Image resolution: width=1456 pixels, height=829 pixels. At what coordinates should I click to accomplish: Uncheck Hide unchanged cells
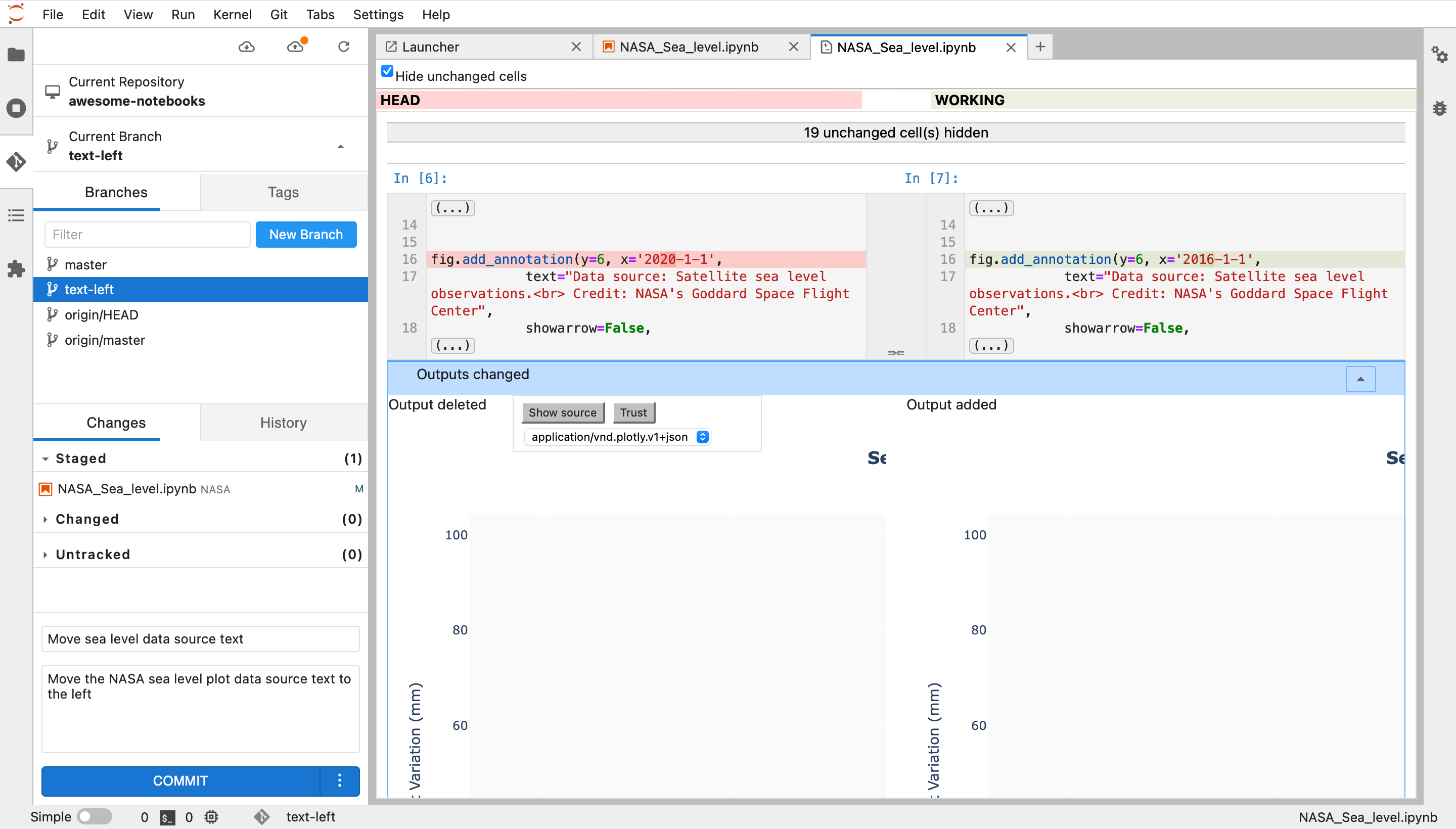pyautogui.click(x=387, y=71)
